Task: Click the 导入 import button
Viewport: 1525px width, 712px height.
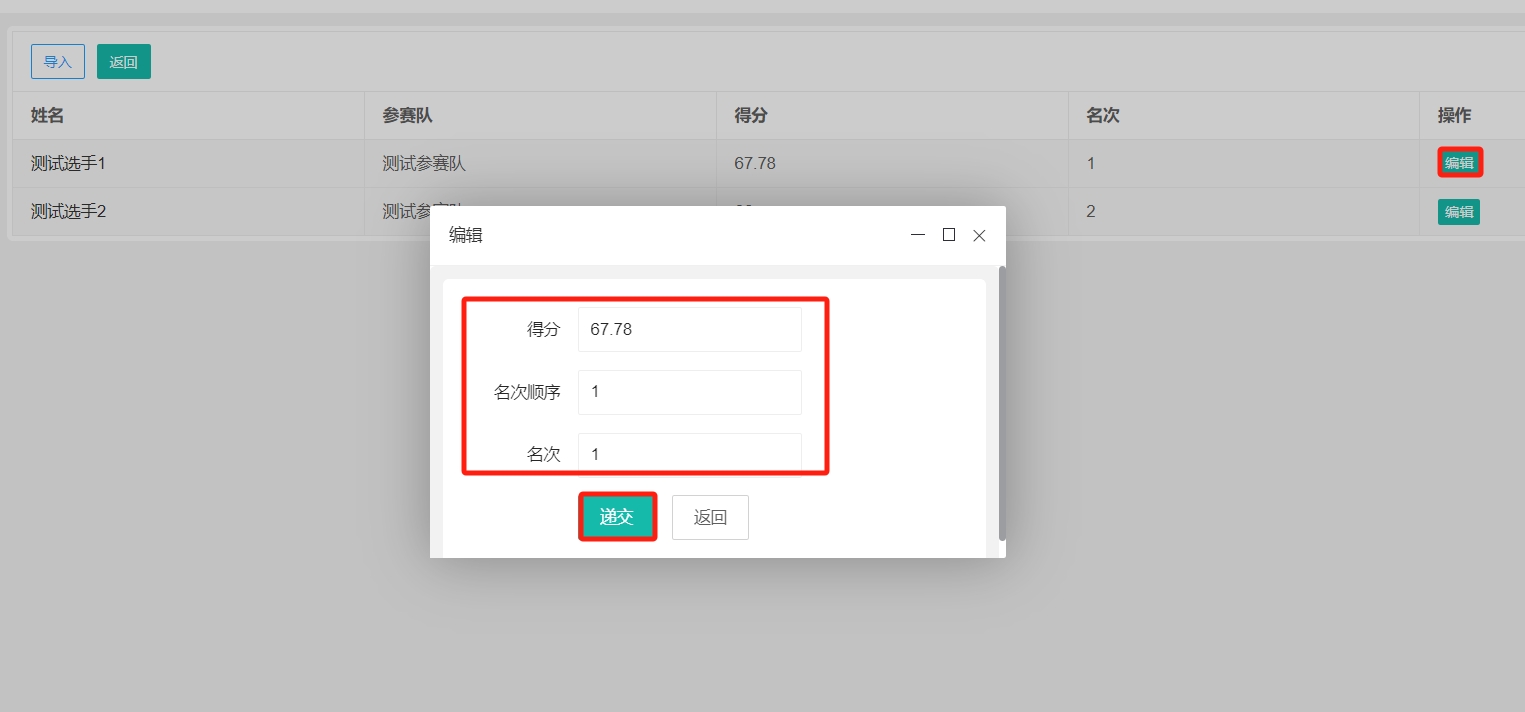Action: click(58, 62)
